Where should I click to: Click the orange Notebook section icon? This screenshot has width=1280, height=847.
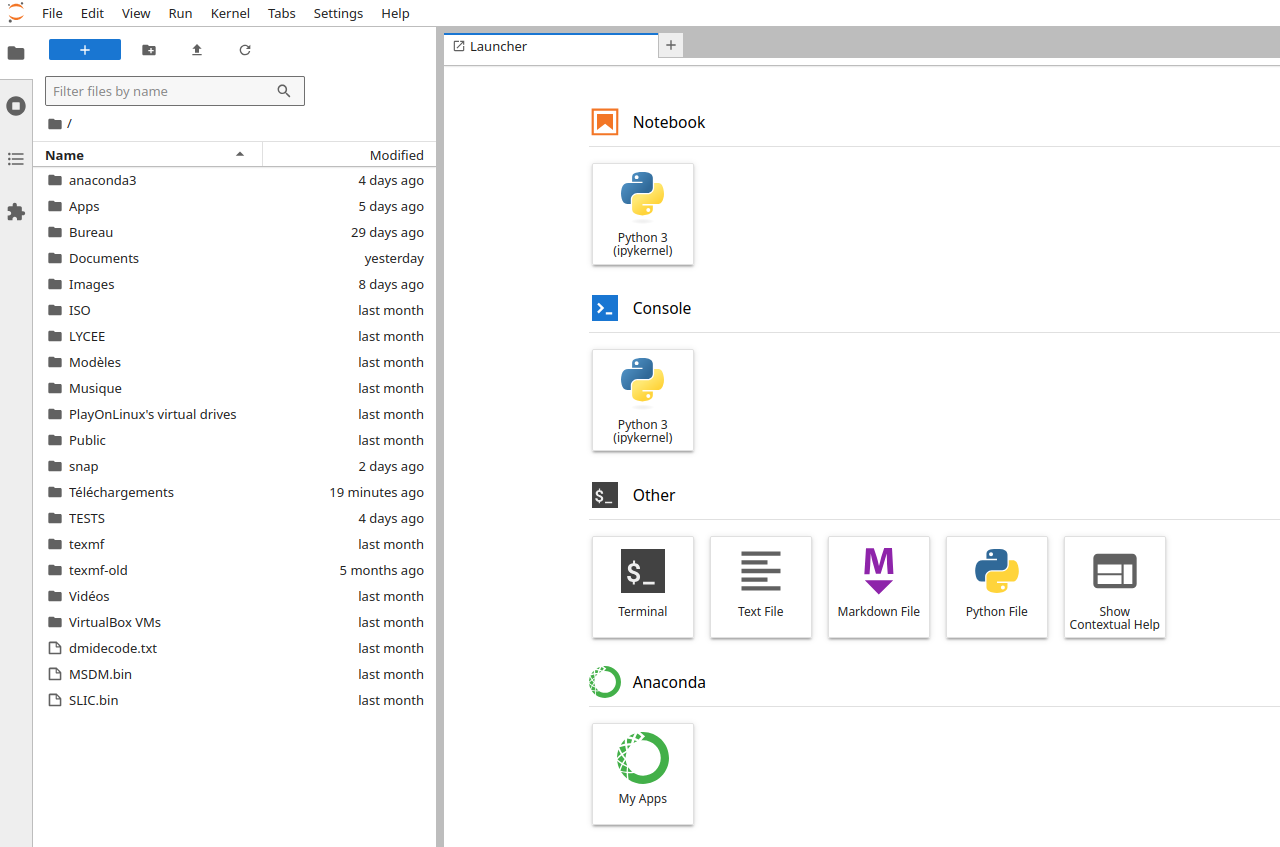tap(605, 122)
